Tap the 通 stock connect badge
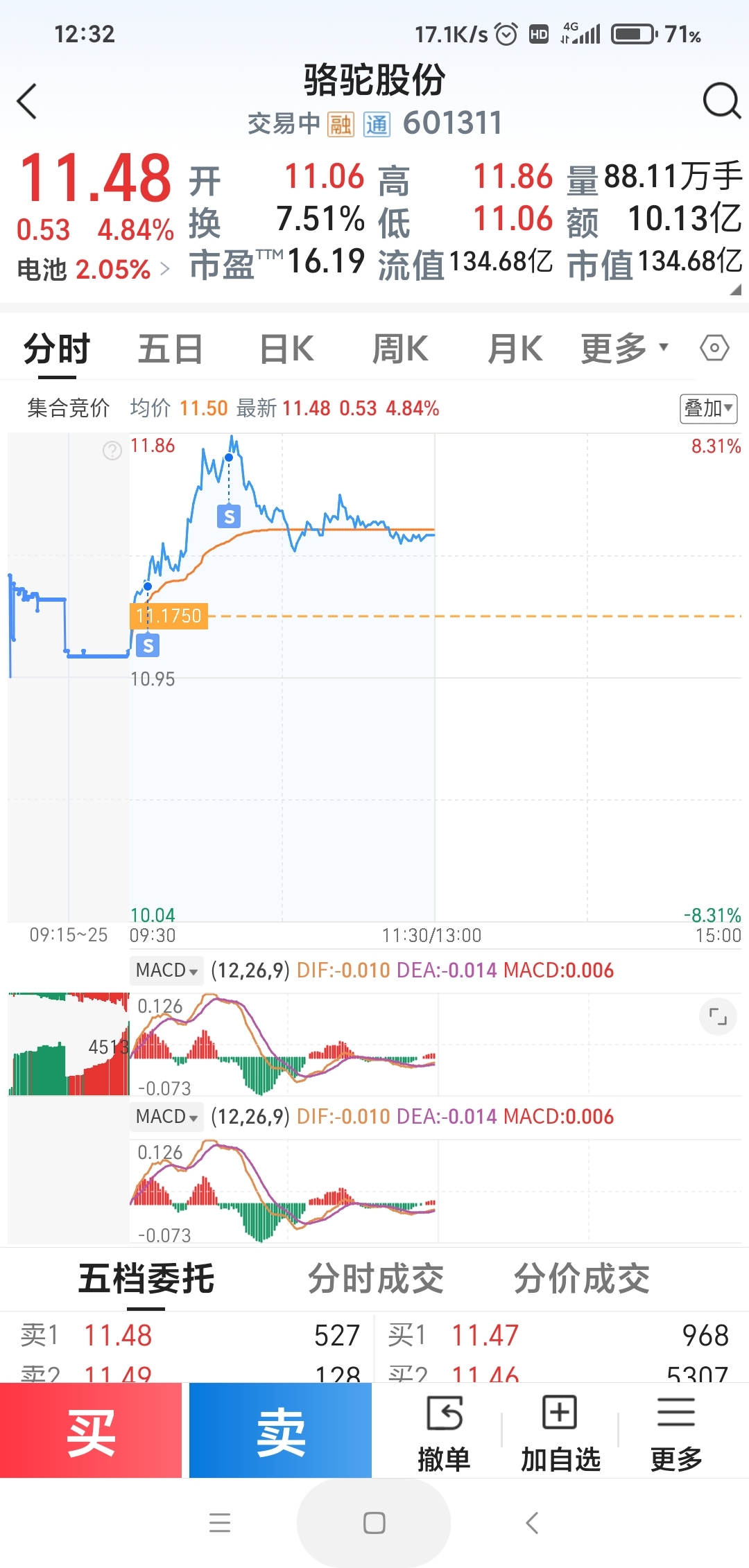Image resolution: width=749 pixels, height=1568 pixels. click(377, 125)
